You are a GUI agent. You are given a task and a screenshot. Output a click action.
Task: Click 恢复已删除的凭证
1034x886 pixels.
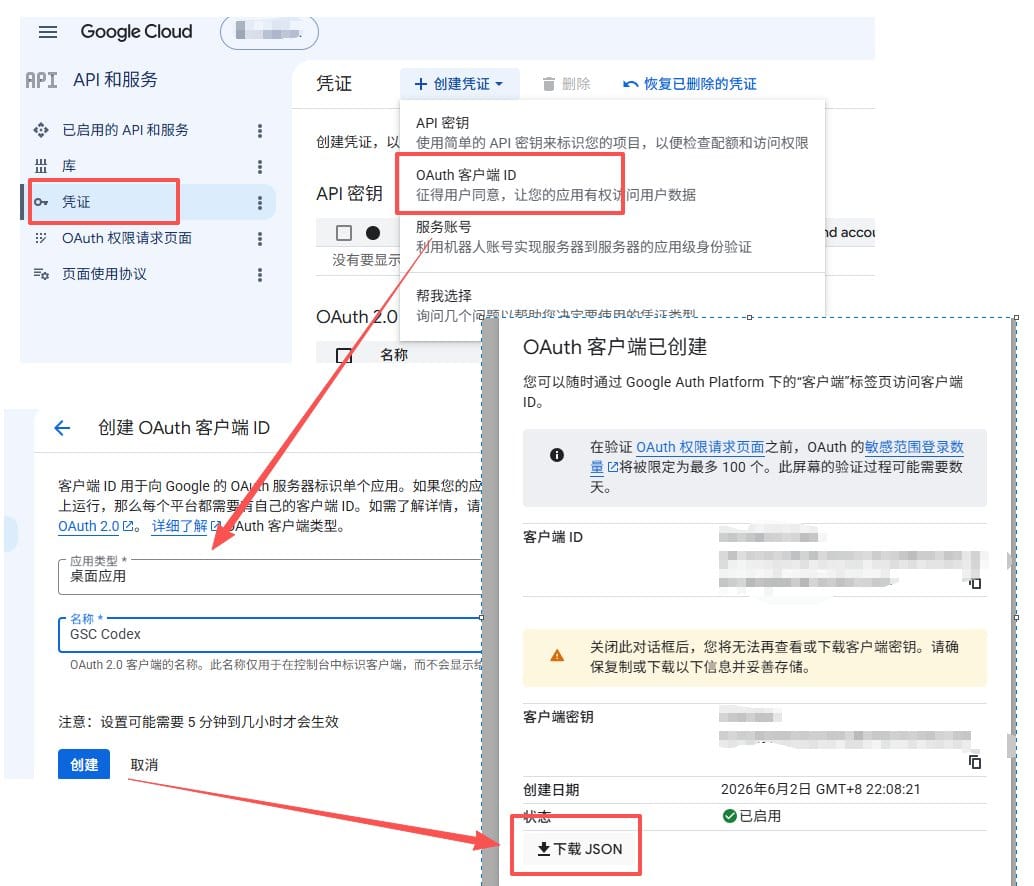(x=690, y=84)
